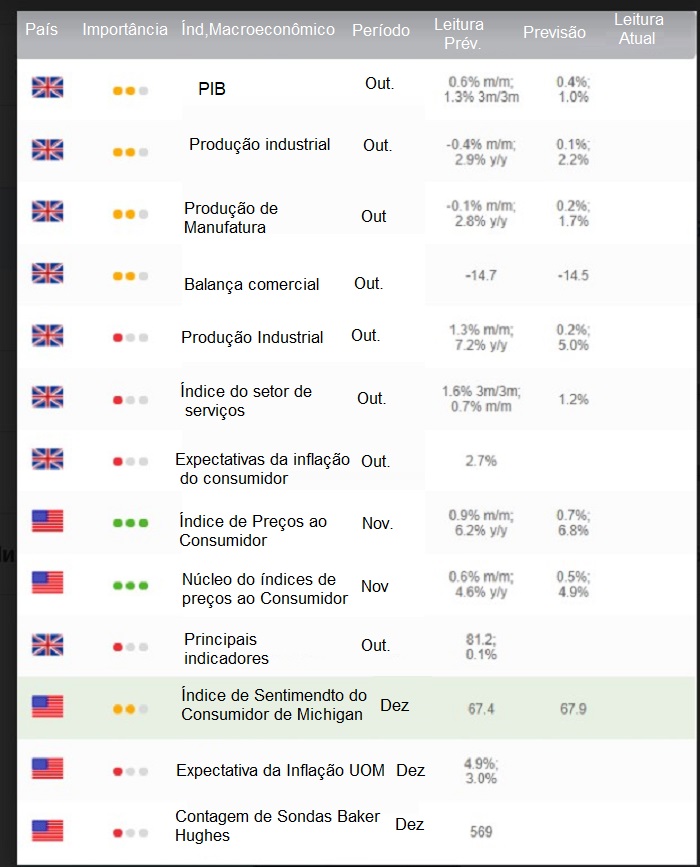Click the Período column header
The height and width of the screenshot is (867, 700).
point(381,30)
